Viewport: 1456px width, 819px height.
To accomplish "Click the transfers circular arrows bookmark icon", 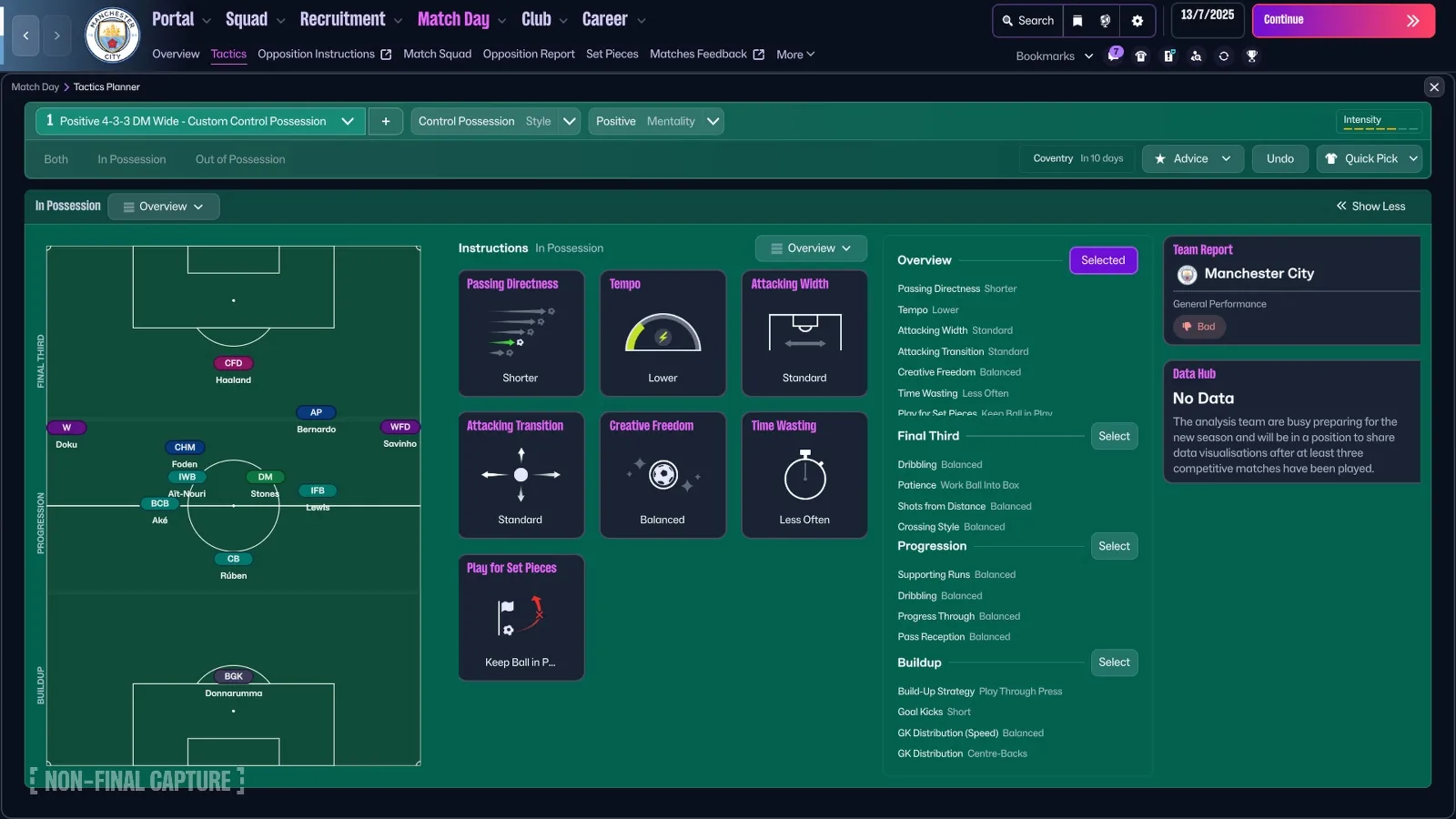I will pyautogui.click(x=1224, y=56).
